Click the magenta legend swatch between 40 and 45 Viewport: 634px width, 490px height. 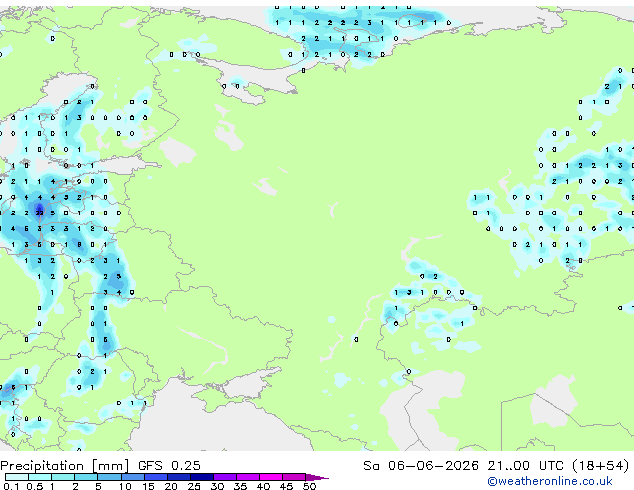click(x=271, y=477)
